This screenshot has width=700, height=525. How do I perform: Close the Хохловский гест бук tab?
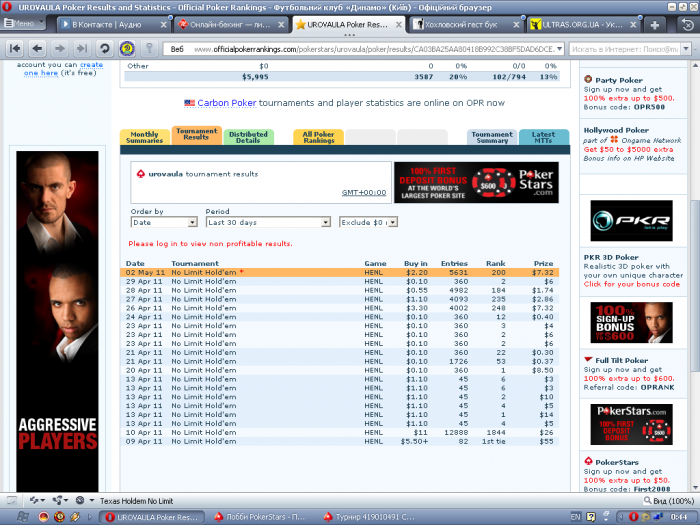click(x=516, y=25)
